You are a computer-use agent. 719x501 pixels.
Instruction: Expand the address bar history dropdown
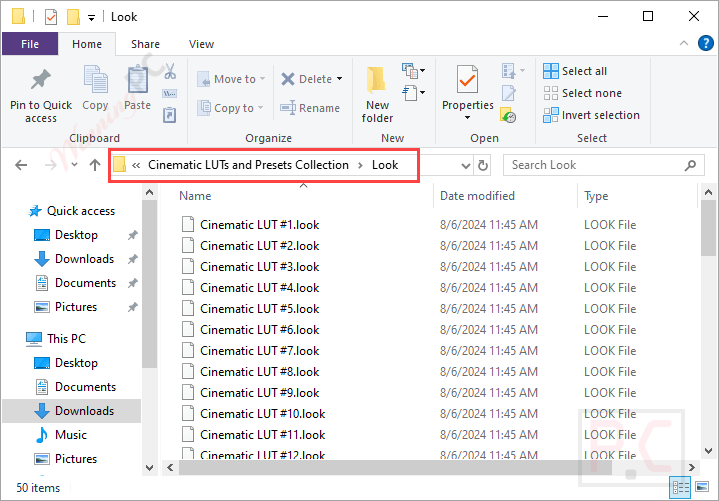tap(466, 165)
